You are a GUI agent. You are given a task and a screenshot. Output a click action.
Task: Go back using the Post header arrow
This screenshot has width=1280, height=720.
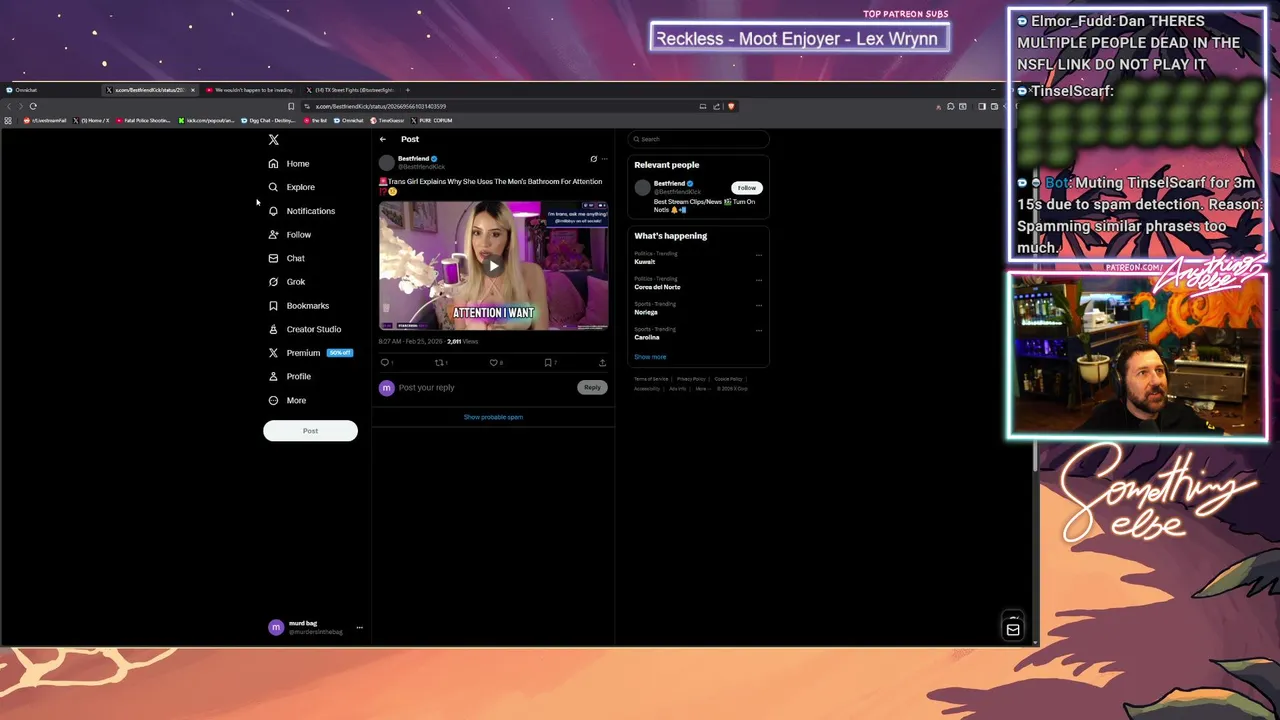pyautogui.click(x=383, y=139)
